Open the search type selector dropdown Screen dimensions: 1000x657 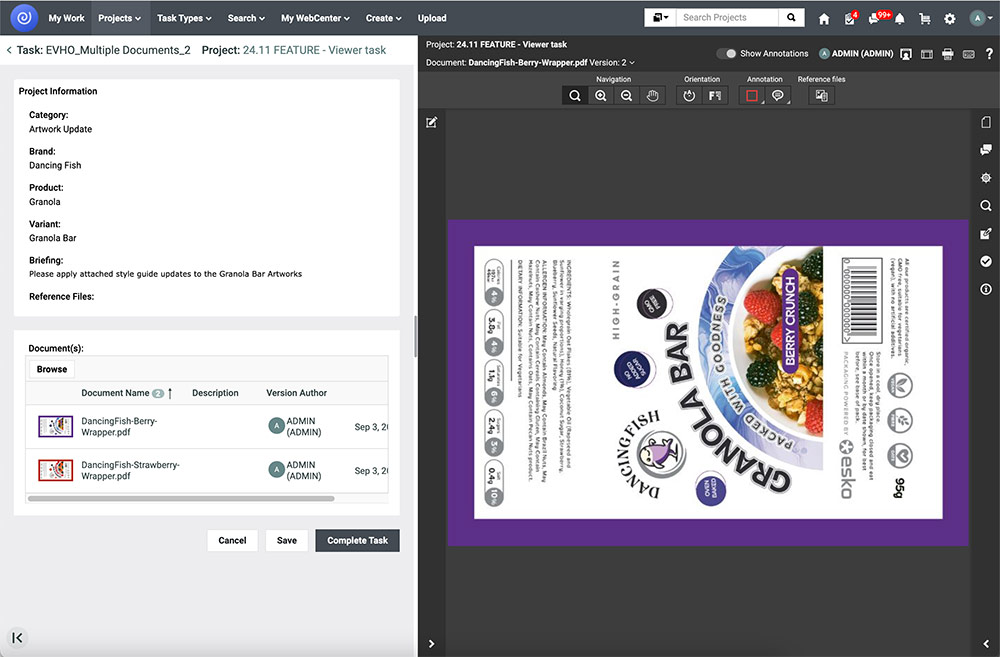(x=660, y=18)
